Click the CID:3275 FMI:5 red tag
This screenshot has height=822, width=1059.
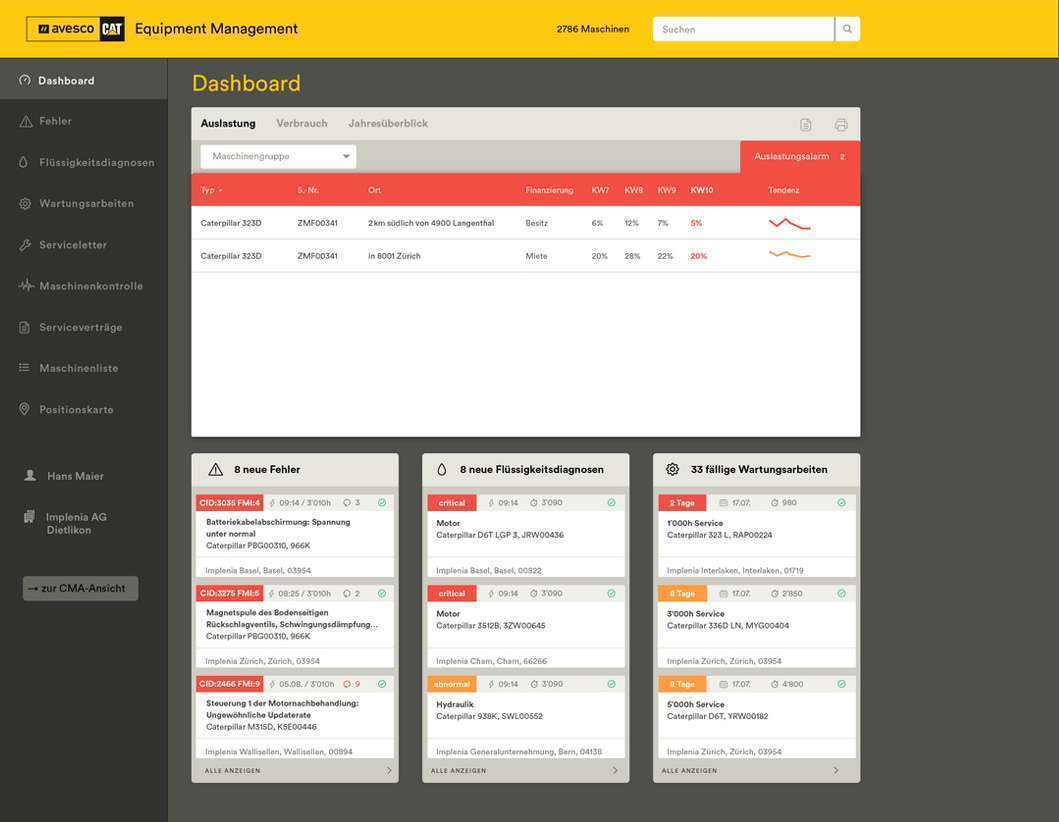(230, 593)
